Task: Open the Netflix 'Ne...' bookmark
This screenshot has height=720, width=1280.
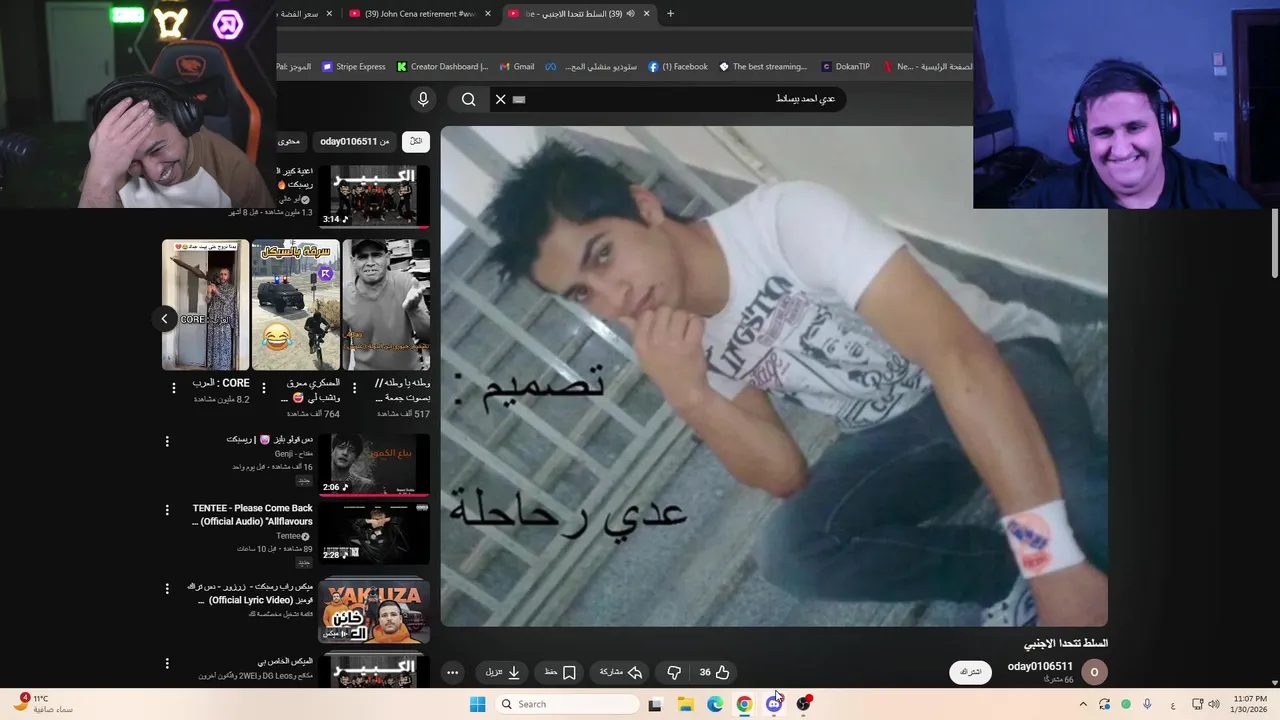Action: [x=898, y=66]
